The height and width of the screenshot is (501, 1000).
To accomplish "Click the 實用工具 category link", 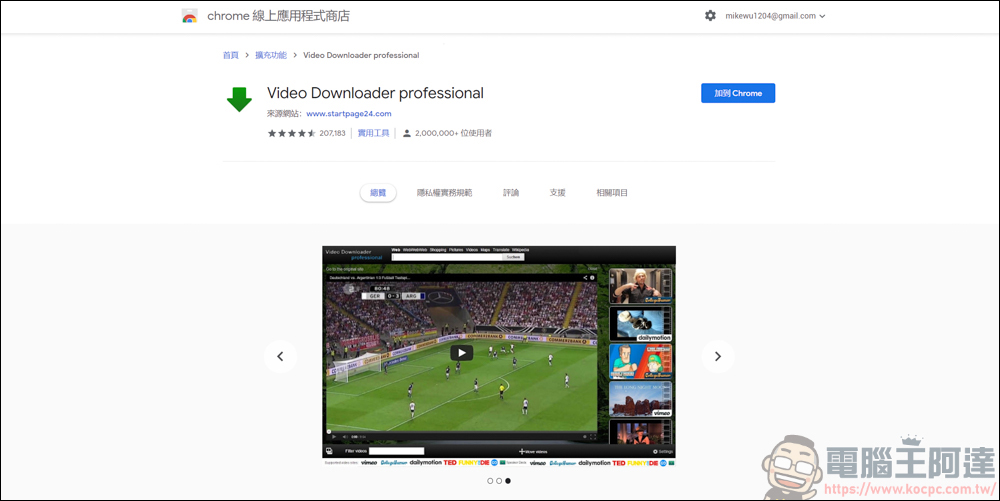I will point(373,133).
